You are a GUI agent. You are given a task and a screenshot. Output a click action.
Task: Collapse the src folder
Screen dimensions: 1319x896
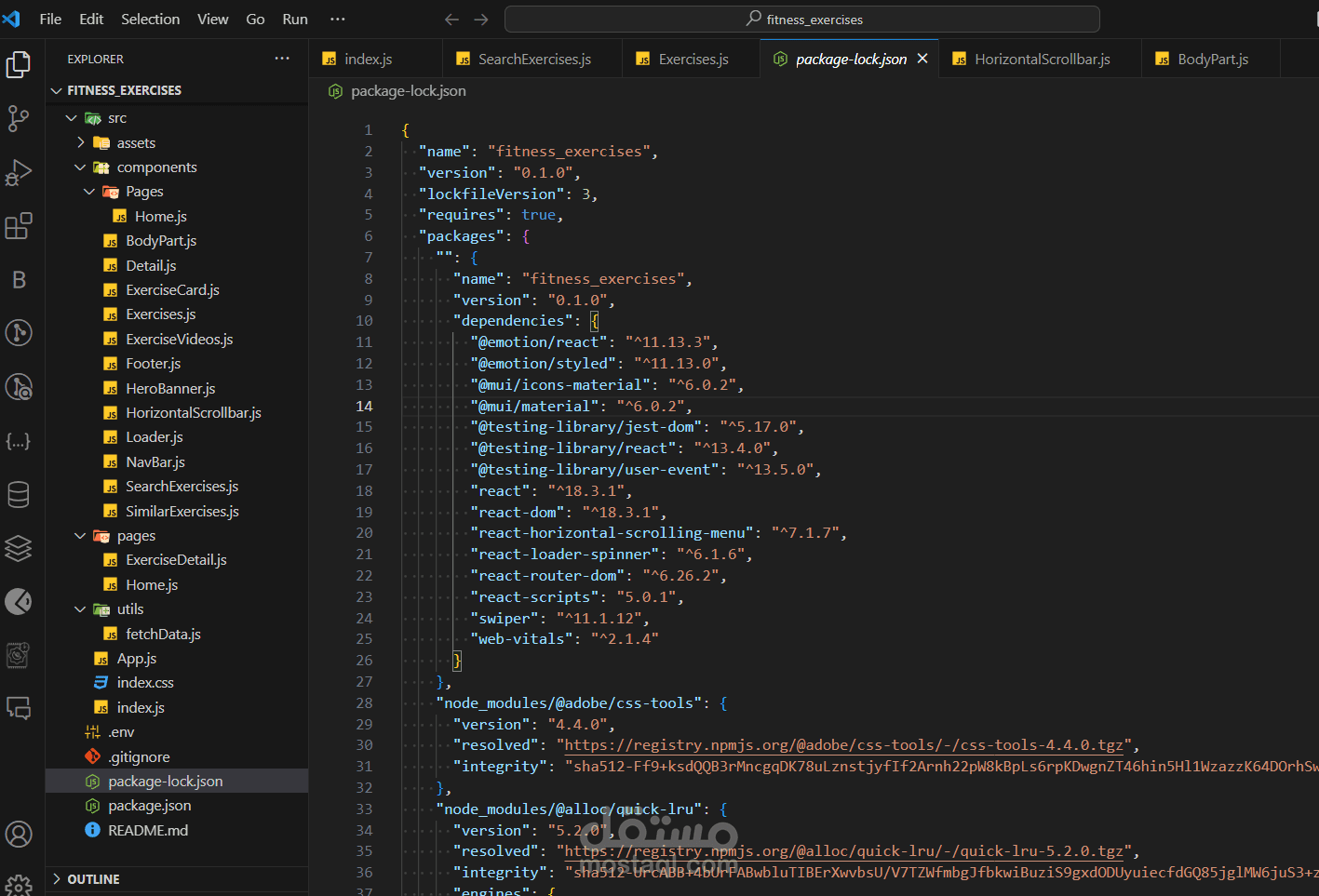point(72,118)
